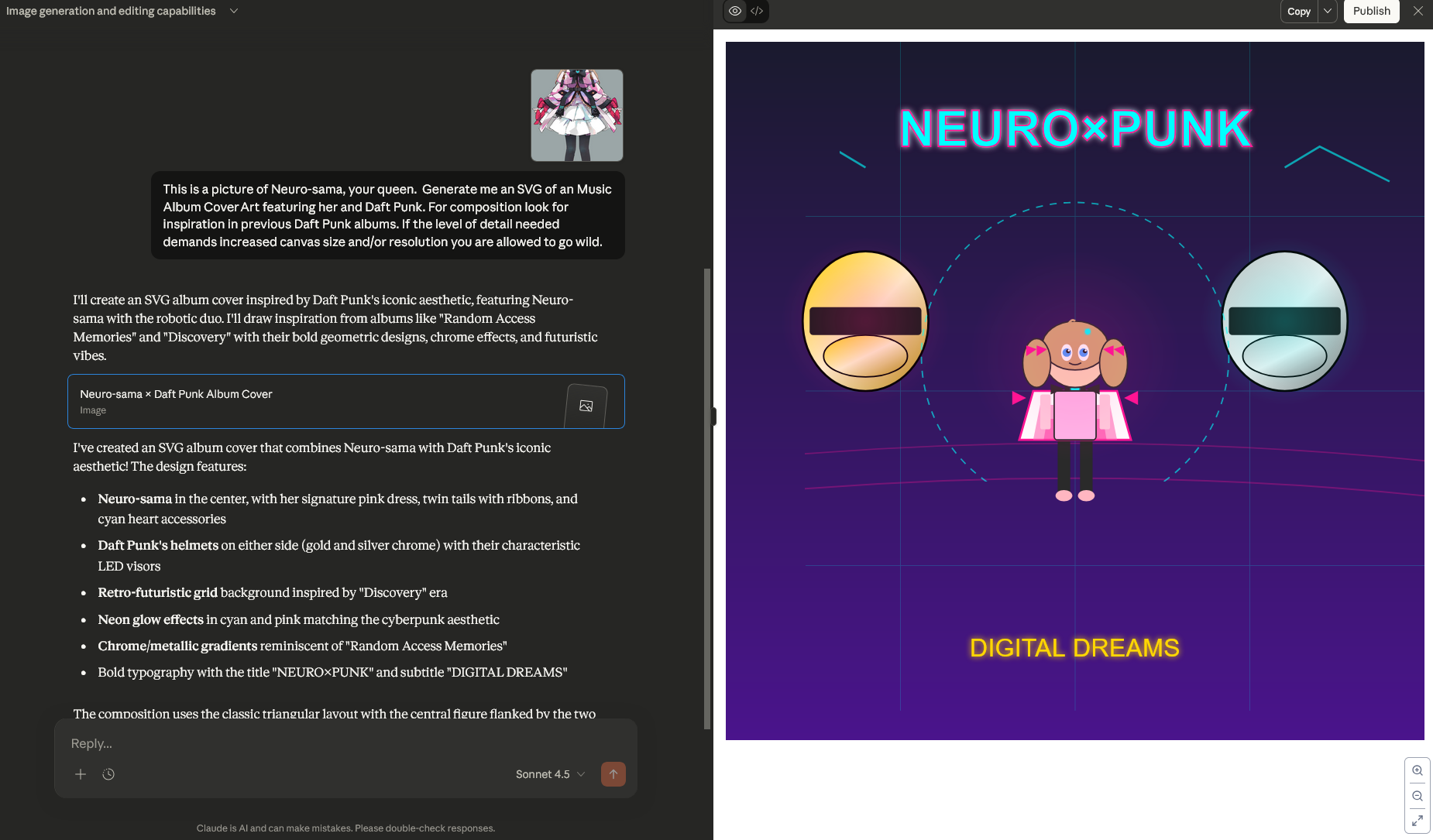Zoom out of the artifact preview
The height and width of the screenshot is (840, 1433).
click(x=1418, y=796)
